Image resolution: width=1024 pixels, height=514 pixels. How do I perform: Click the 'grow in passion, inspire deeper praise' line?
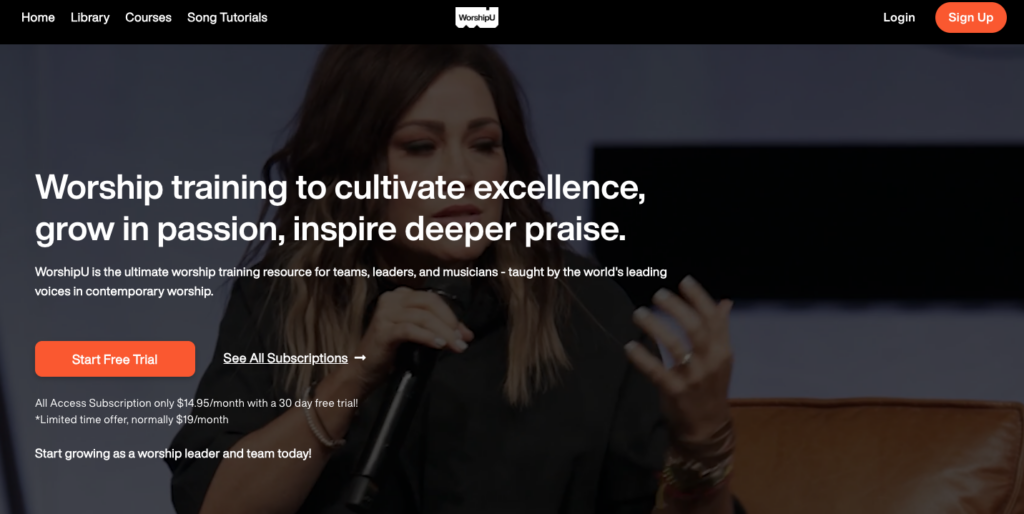click(x=330, y=229)
